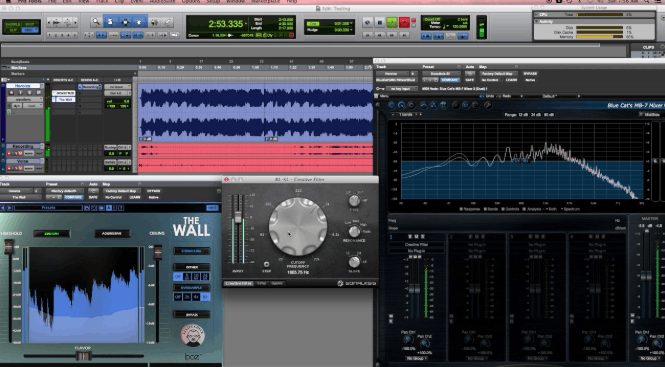Screen dimensions: 665x367
Task: Click the Sonalksis logo in Creative Filter
Action: click(x=357, y=283)
